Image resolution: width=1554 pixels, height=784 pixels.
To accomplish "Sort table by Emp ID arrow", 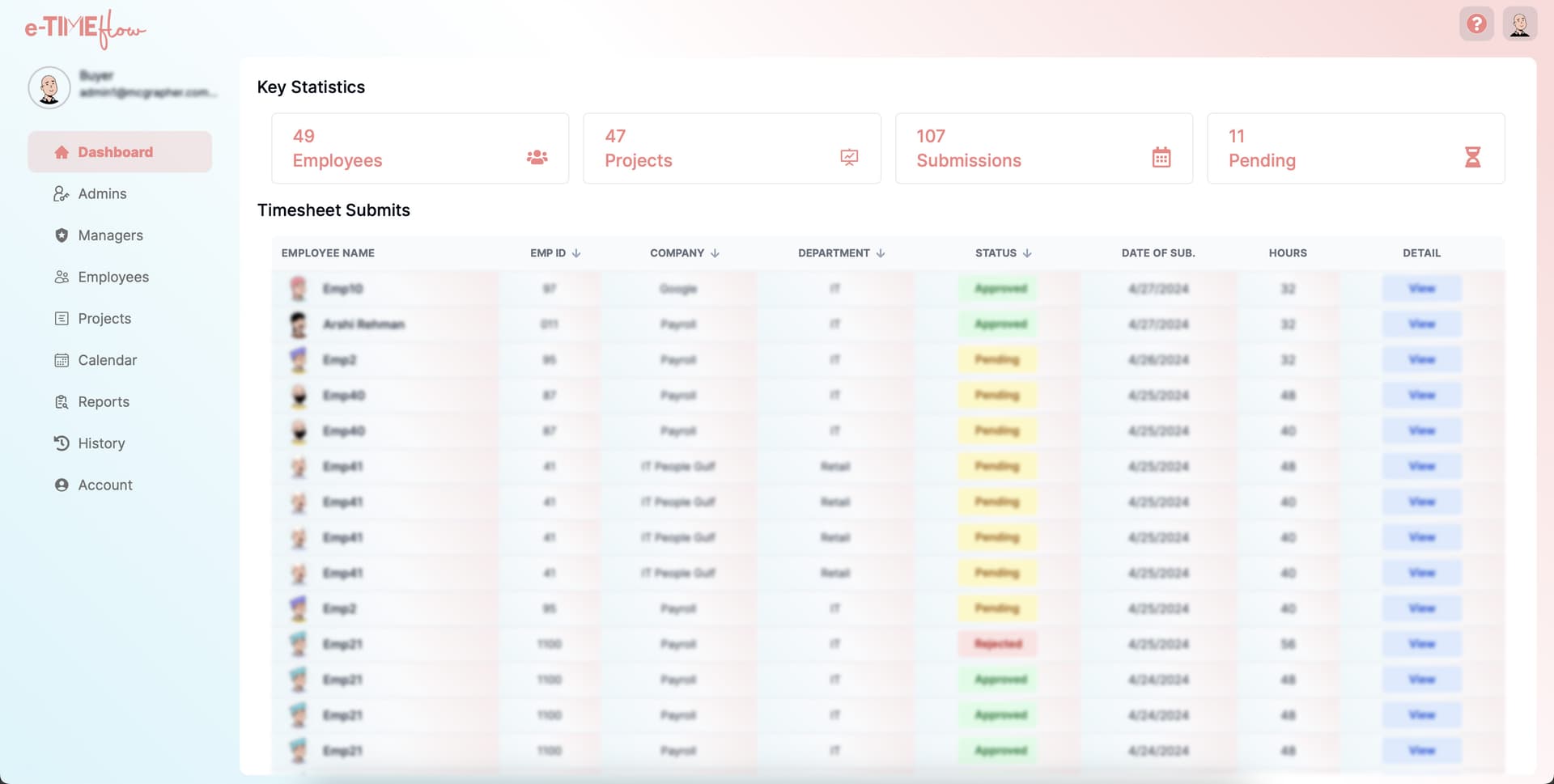I will pos(576,253).
